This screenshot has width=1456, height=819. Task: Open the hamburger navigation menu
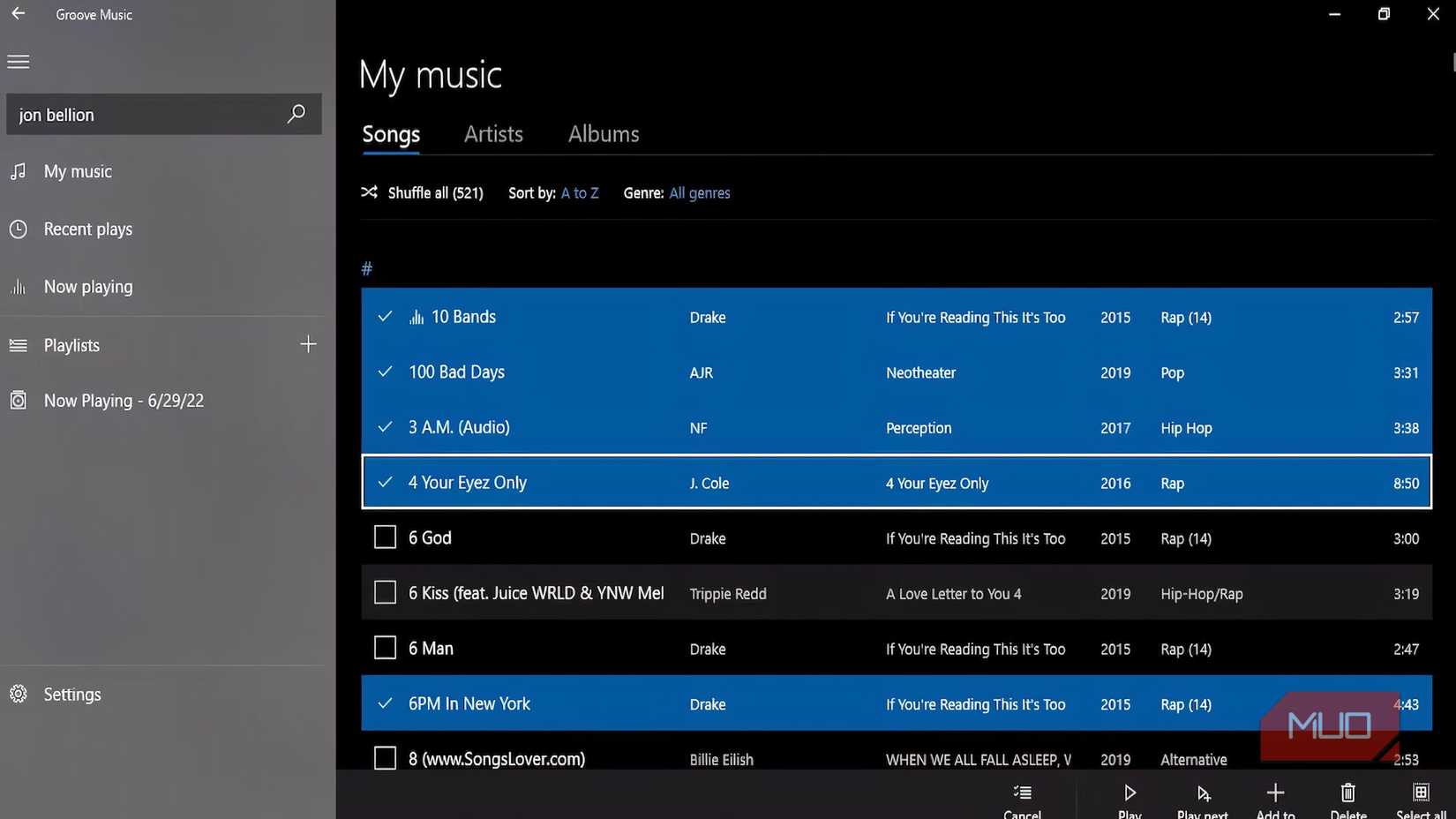(19, 62)
